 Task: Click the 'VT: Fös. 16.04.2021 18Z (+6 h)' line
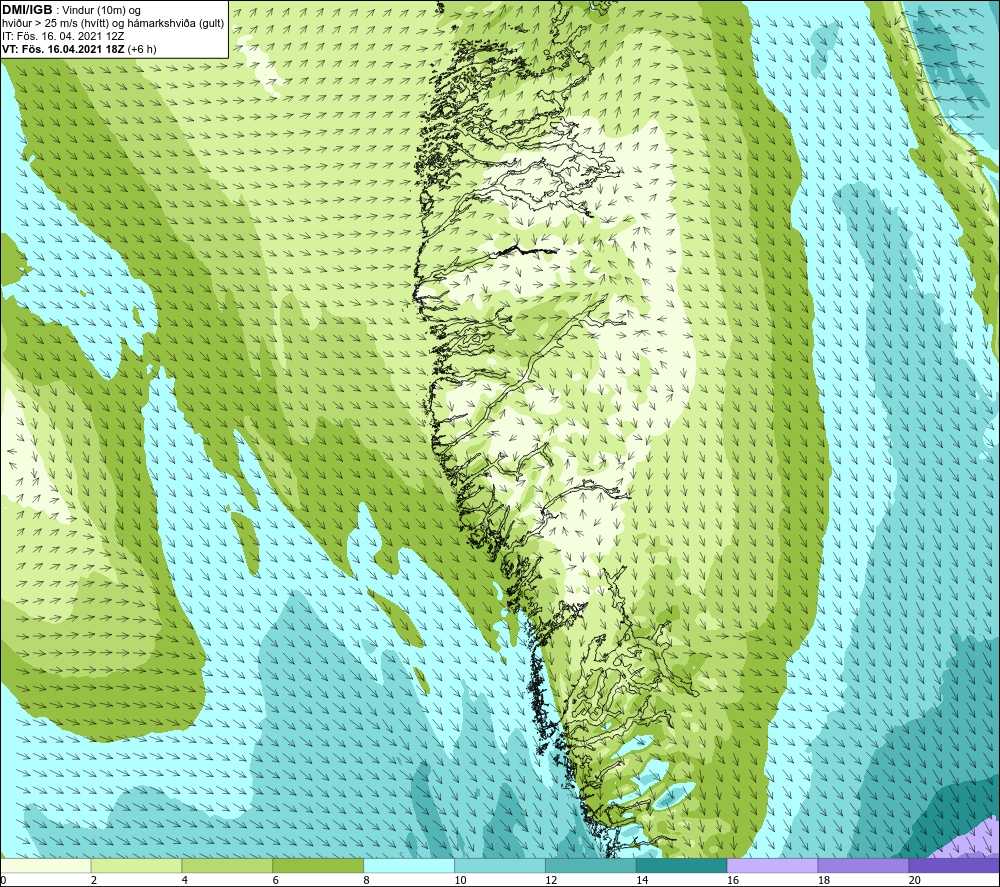click(79, 49)
